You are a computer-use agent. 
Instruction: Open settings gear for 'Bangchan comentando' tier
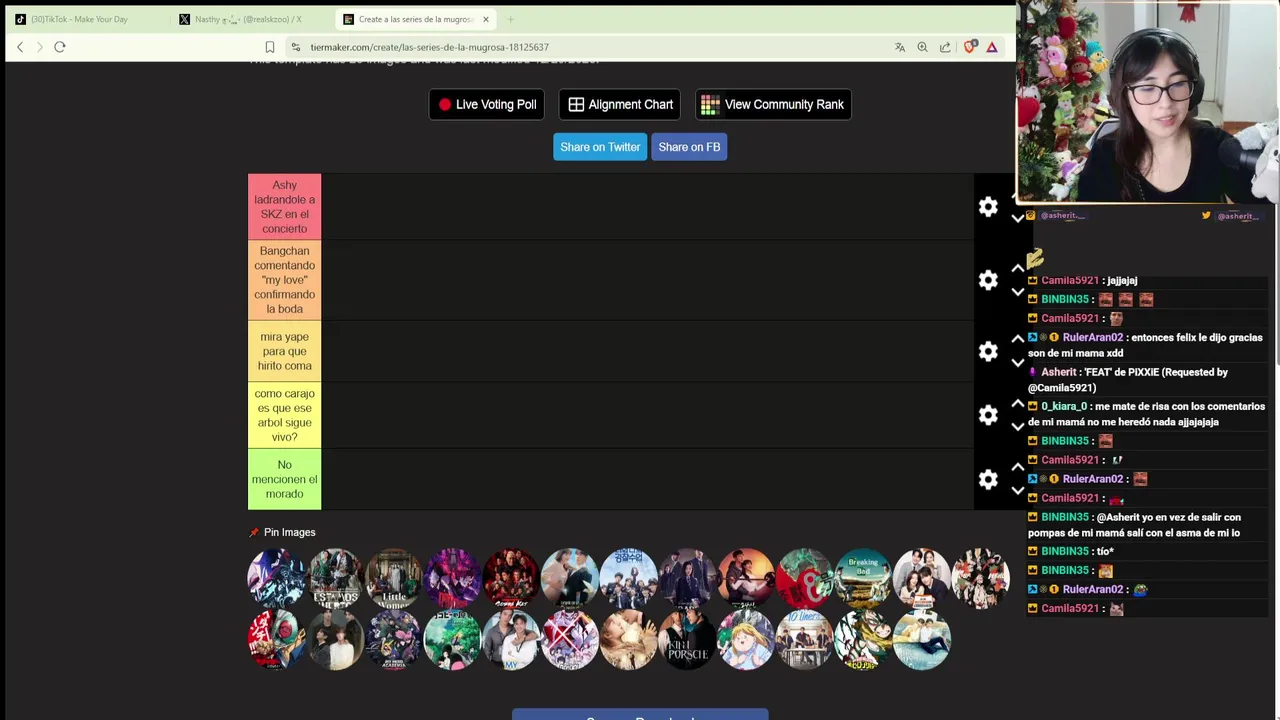tap(988, 280)
